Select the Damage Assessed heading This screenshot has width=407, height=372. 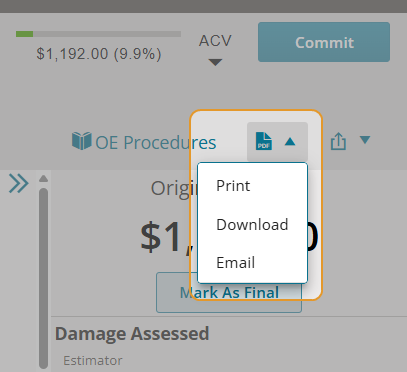[x=132, y=334]
